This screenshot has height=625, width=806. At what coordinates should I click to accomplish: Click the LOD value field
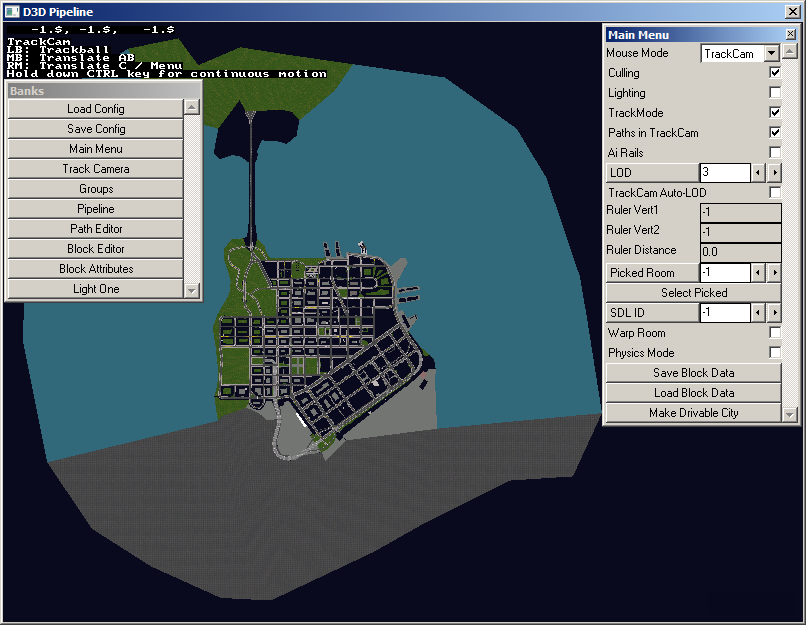point(725,173)
